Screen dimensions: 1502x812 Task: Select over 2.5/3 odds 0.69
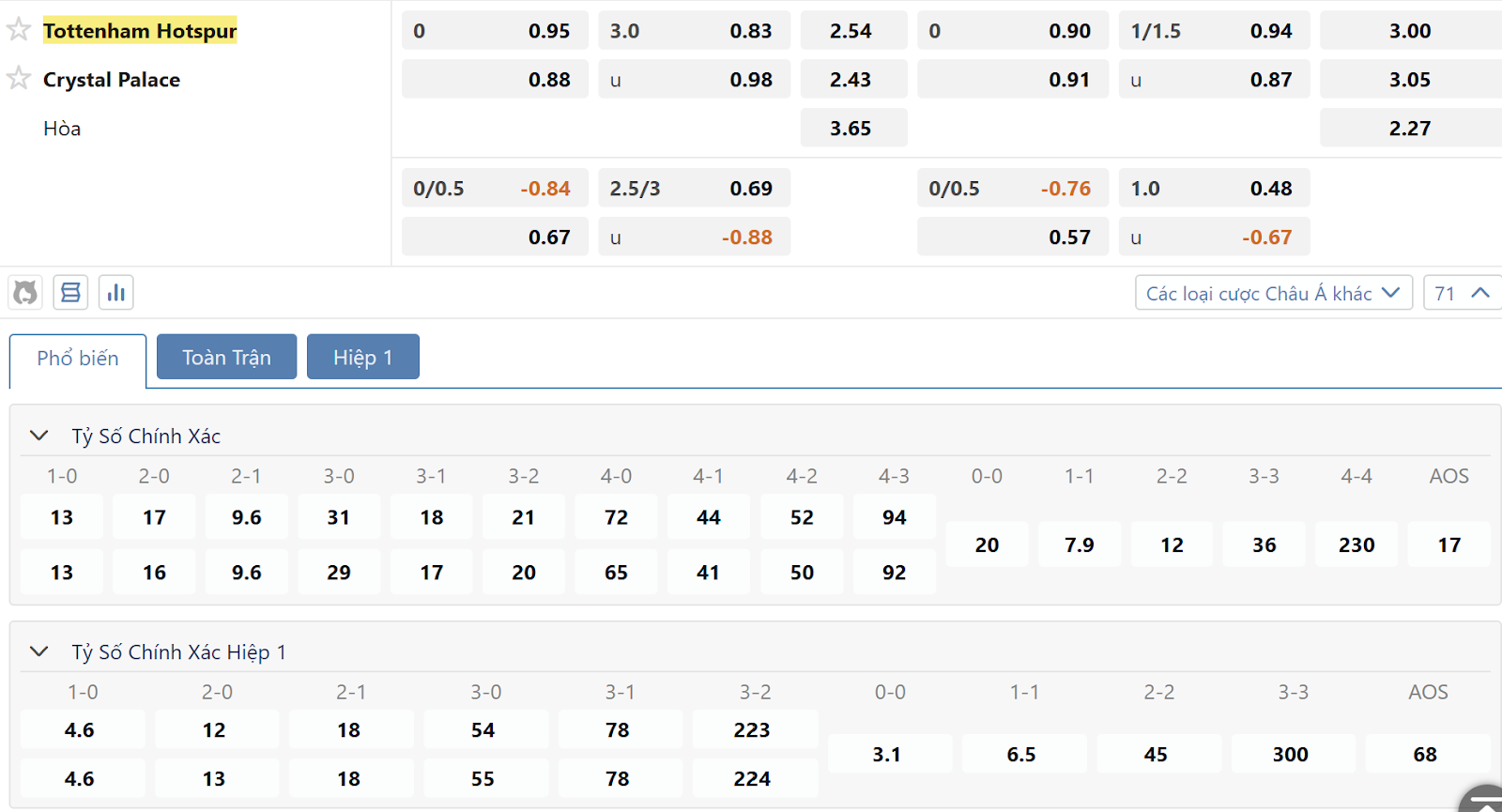pyautogui.click(x=694, y=189)
